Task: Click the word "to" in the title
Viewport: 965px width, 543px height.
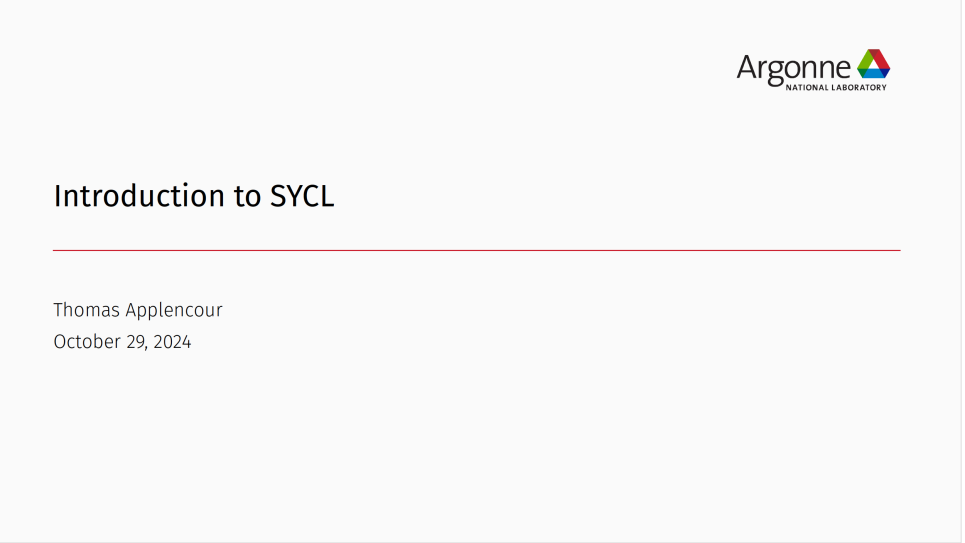Action: 247,197
